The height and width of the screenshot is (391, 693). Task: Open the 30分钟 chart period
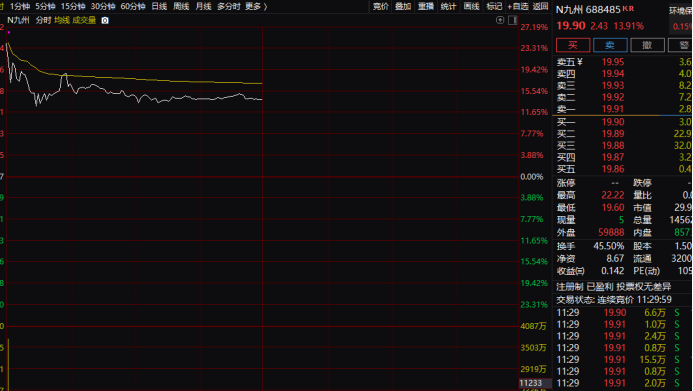click(x=103, y=6)
